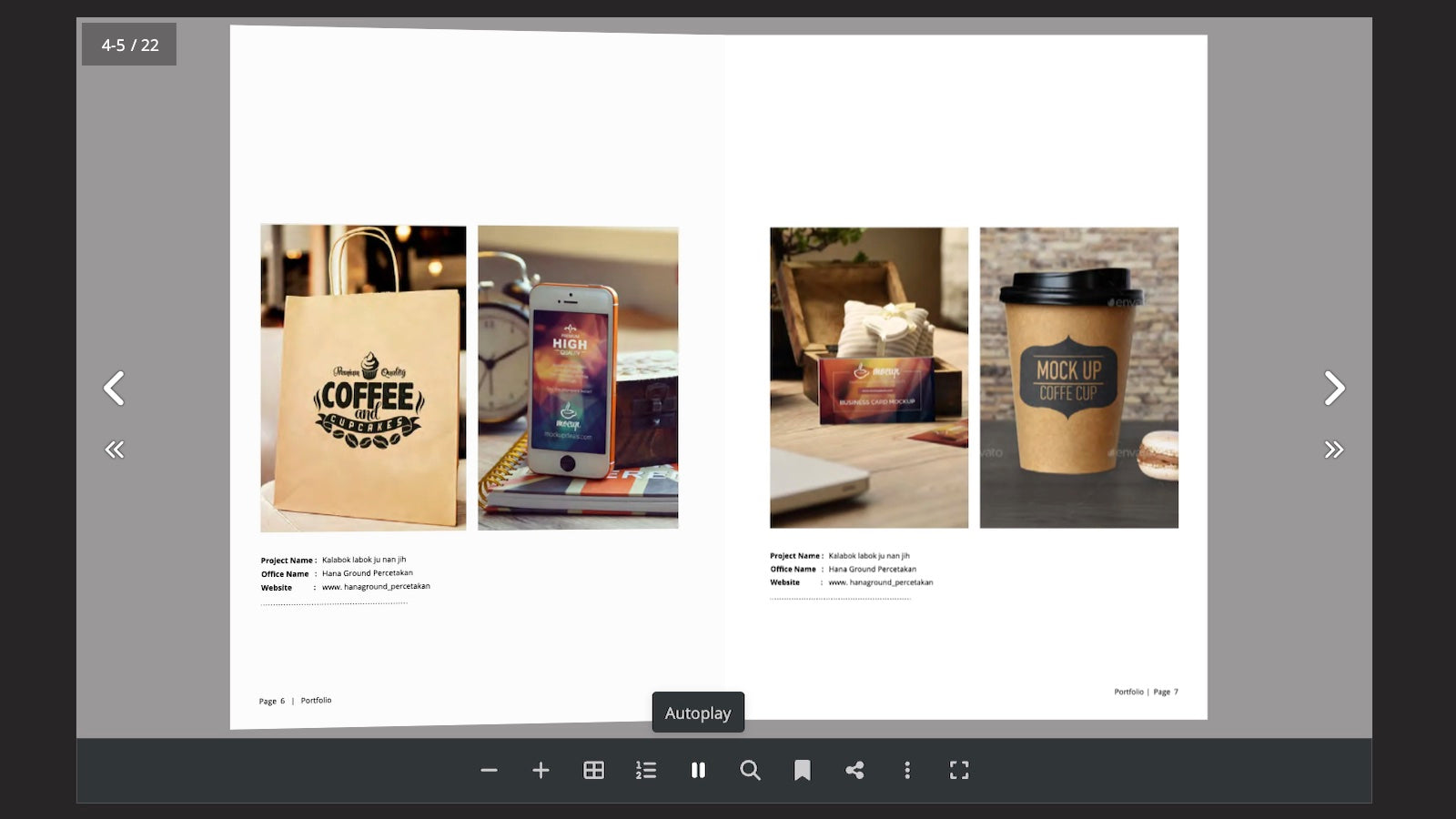Viewport: 1456px width, 819px height.
Task: Toggle fullscreen view
Action: coord(958,770)
